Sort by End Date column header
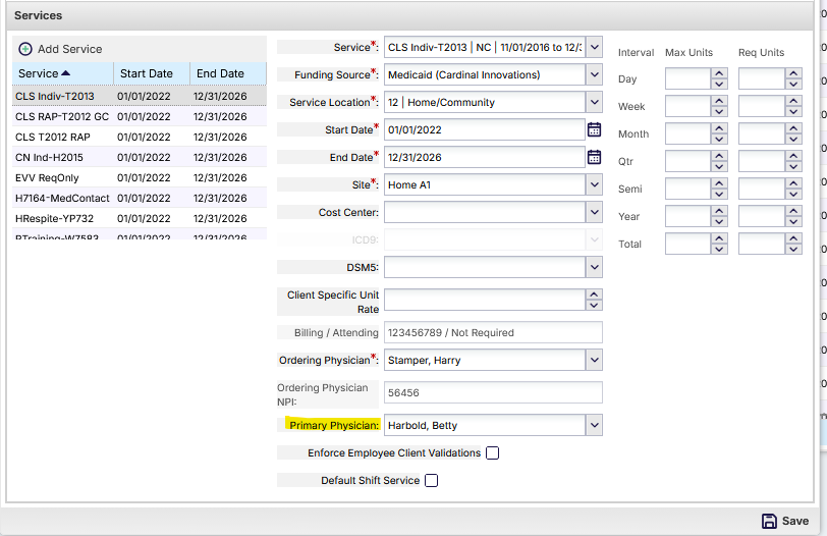827x536 pixels. 228,73
